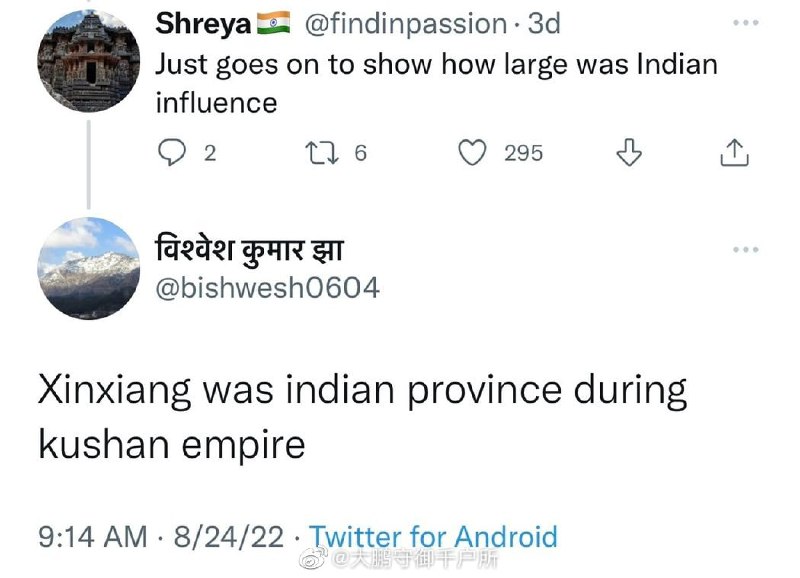The image size is (800, 578).
Task: Click the 3d timestamp on Shreya's tweet
Action: [544, 24]
